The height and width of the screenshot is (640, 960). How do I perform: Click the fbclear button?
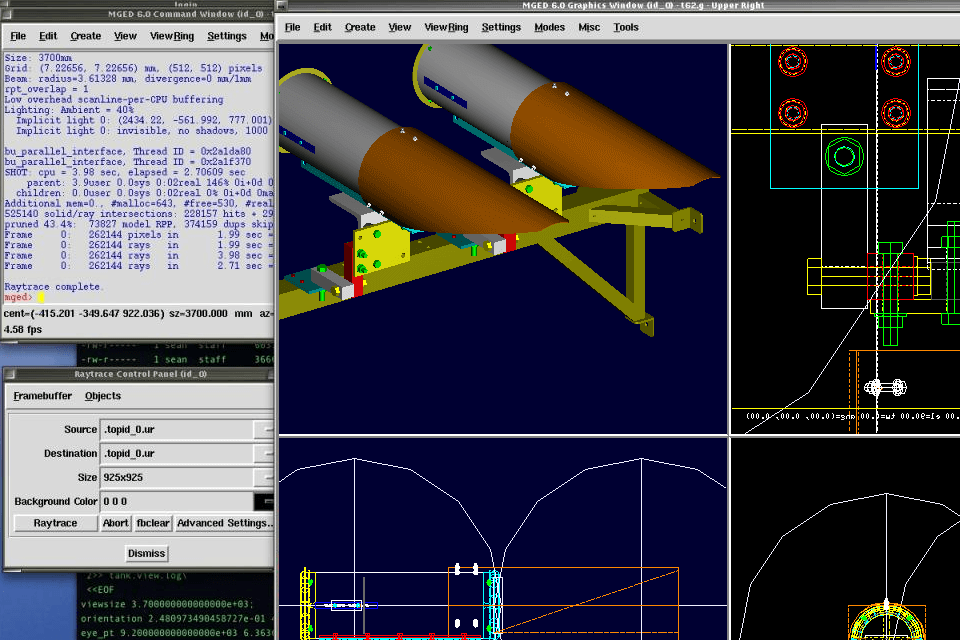(152, 523)
